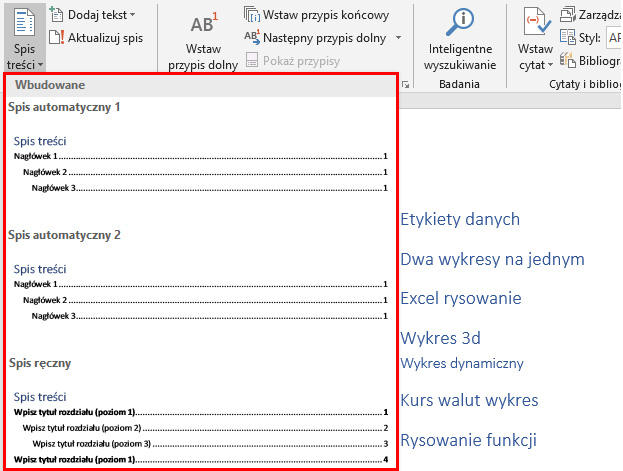Image resolution: width=623 pixels, height=471 pixels.
Task: Follow the Etykiety danych link
Action: pos(460,219)
